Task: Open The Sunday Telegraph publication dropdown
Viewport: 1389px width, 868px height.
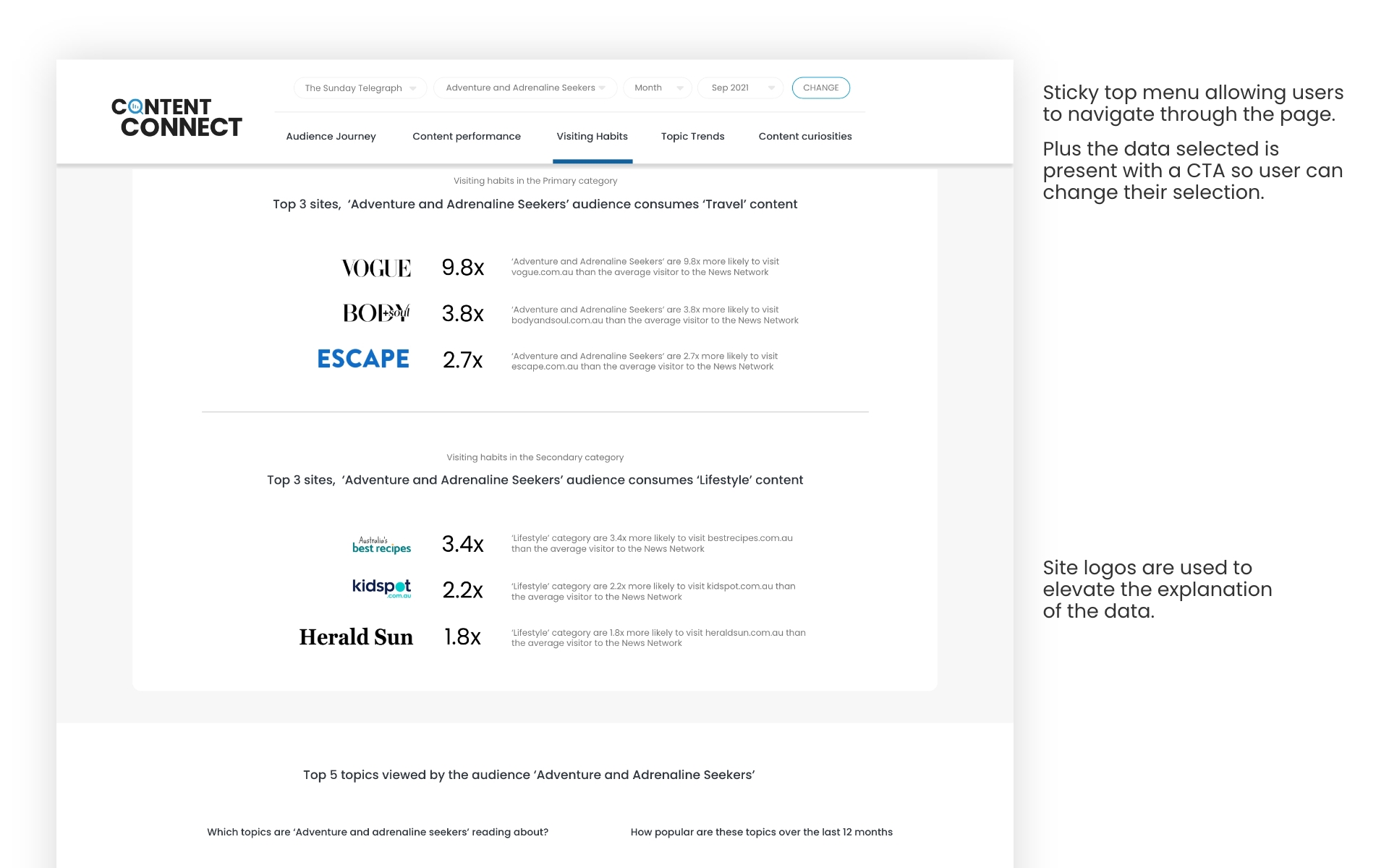Action: click(360, 88)
